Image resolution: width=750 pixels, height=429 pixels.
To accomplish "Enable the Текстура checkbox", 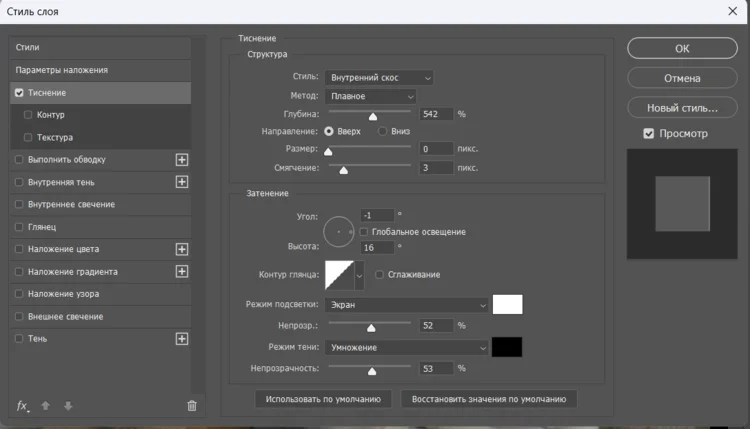I will coord(28,137).
